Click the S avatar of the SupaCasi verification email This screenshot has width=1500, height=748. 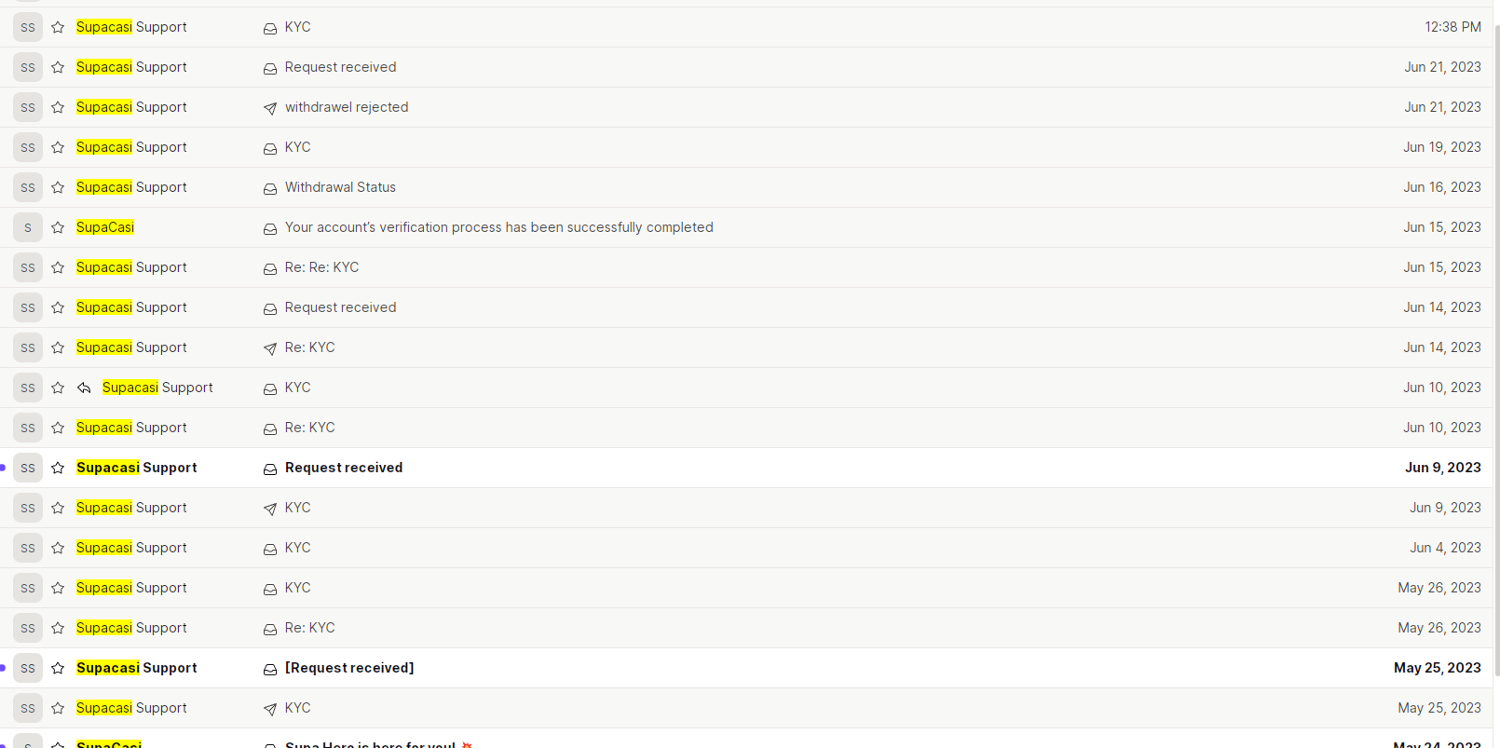pos(28,228)
